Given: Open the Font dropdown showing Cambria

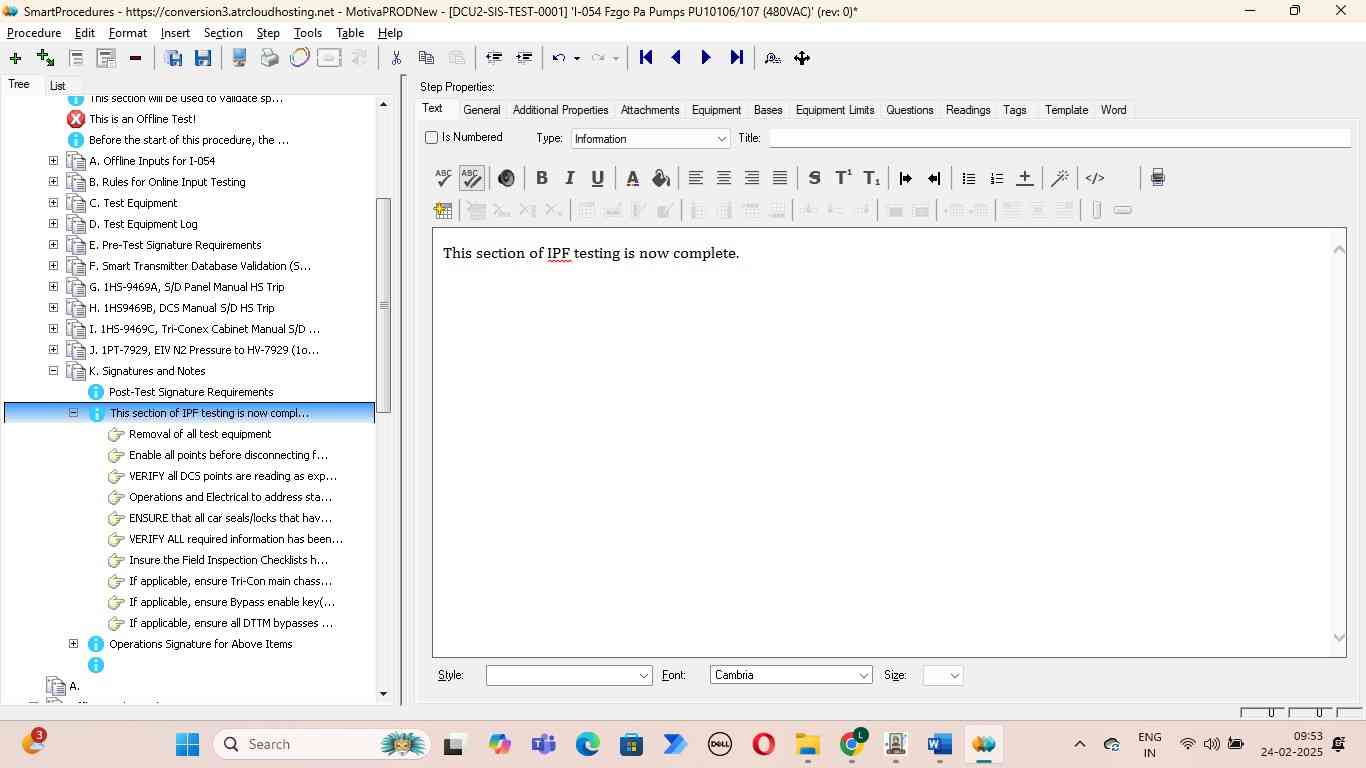Looking at the screenshot, I should click(x=791, y=675).
